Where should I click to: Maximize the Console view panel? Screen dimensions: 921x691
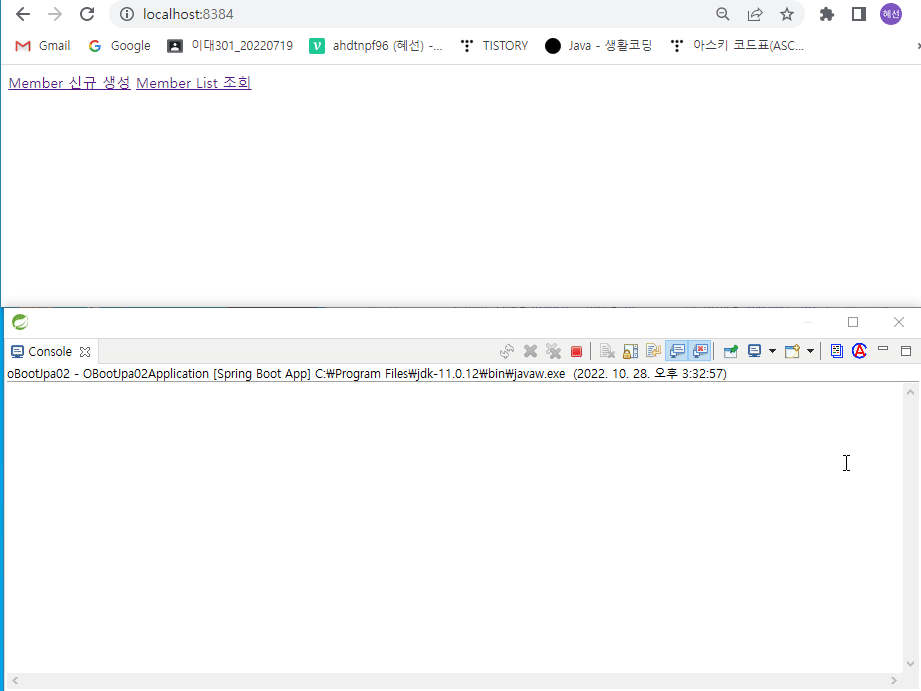tap(906, 351)
